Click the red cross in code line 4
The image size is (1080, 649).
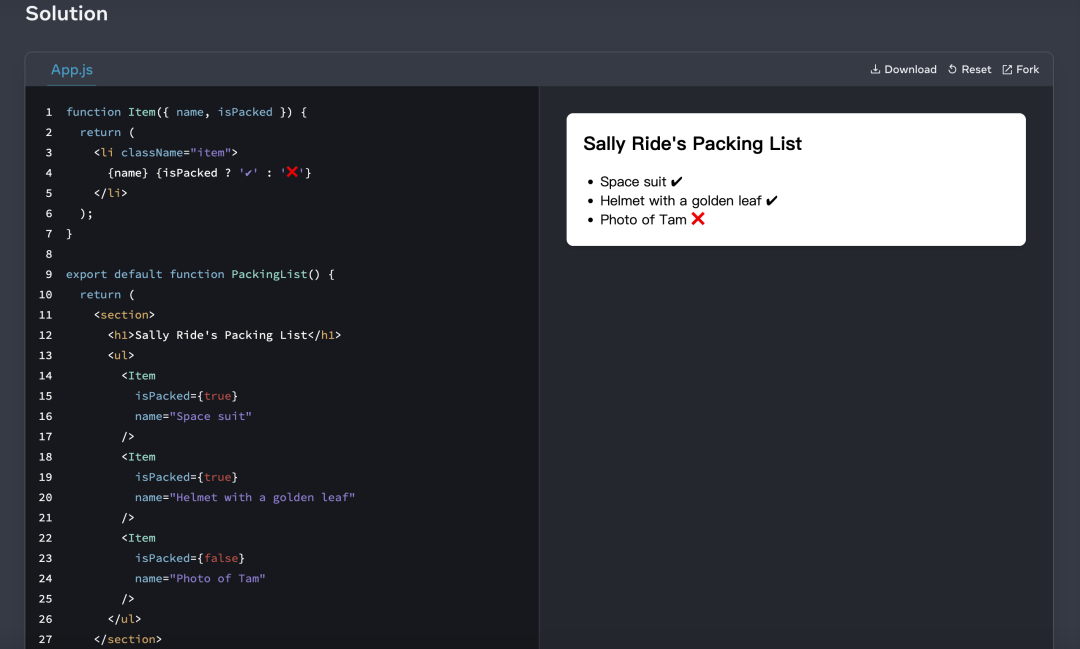[x=292, y=172]
